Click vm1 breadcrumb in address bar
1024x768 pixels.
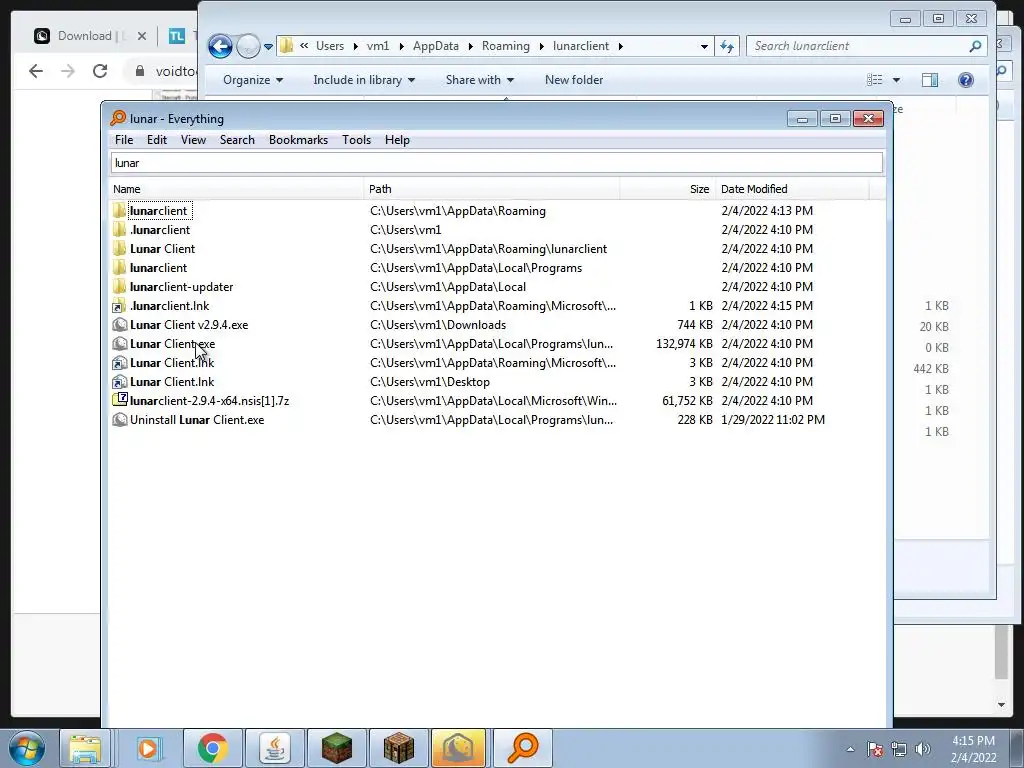(377, 46)
